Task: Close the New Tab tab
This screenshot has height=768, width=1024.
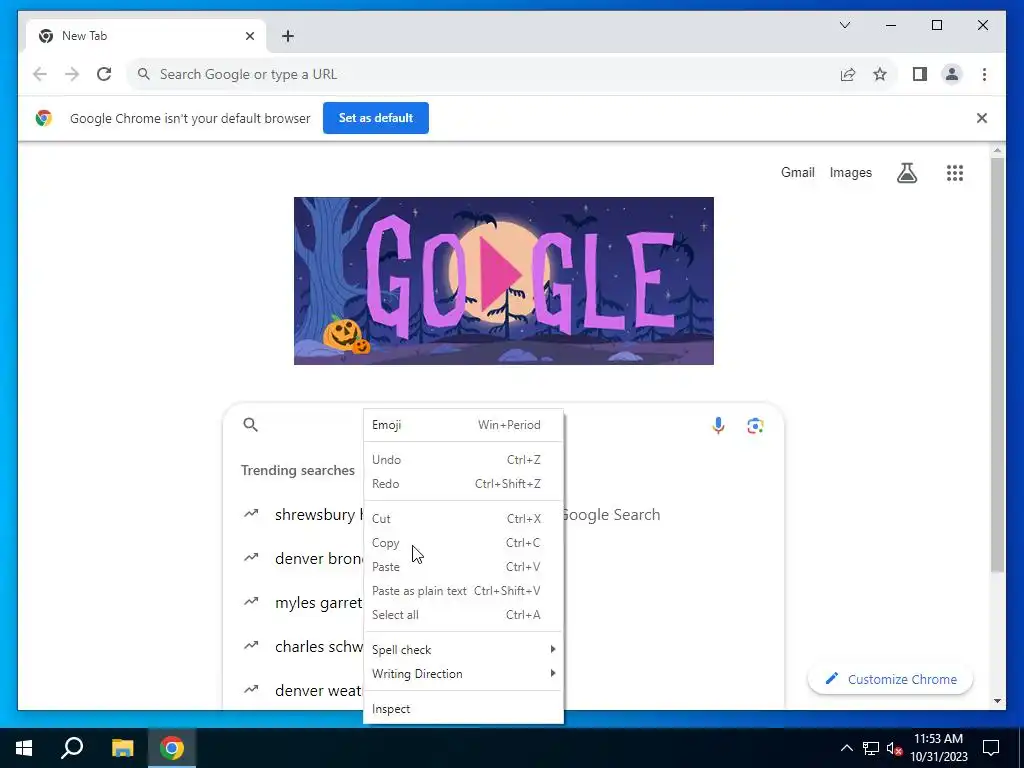Action: point(249,36)
